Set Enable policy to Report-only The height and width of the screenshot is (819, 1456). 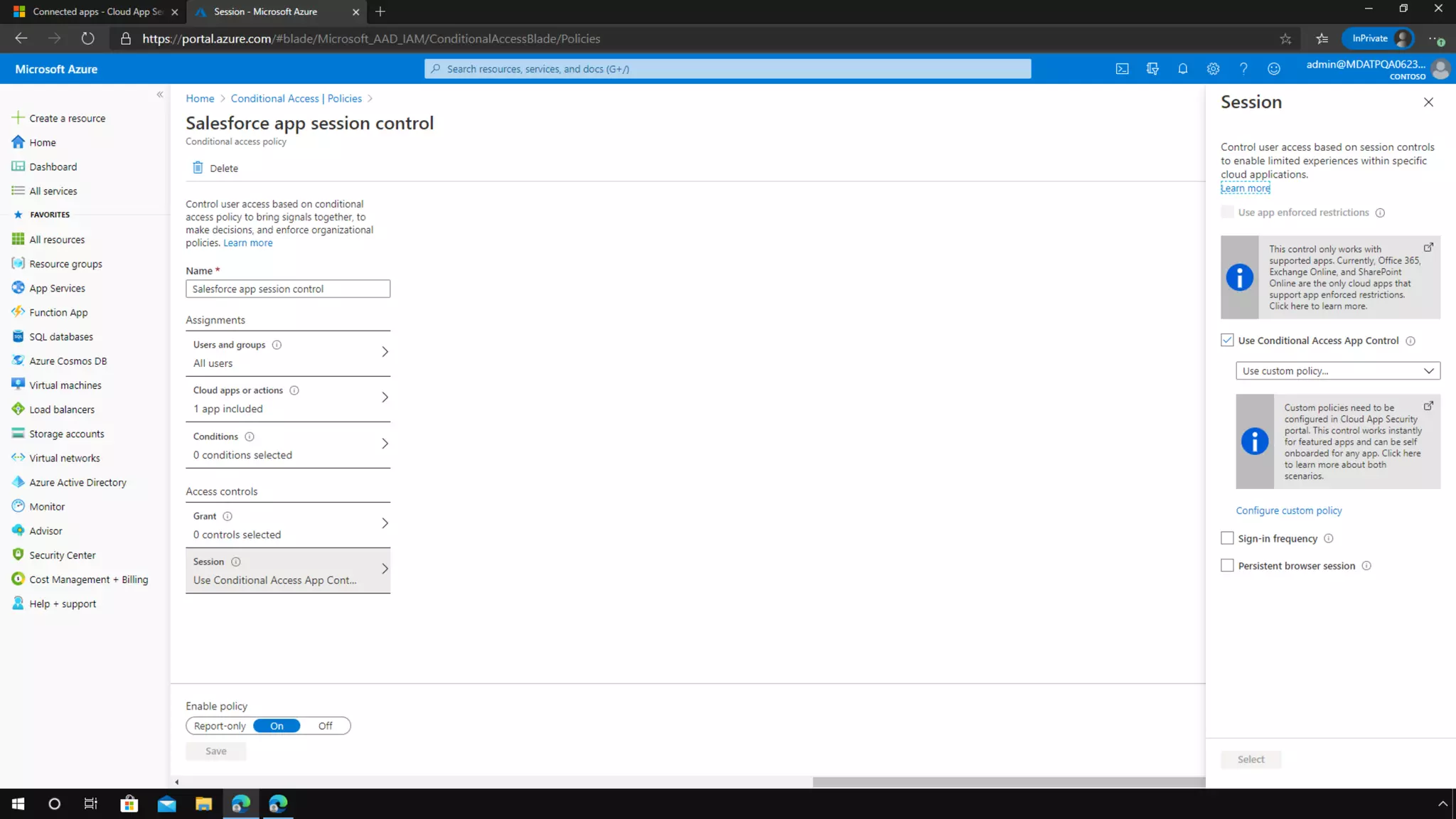coord(220,726)
